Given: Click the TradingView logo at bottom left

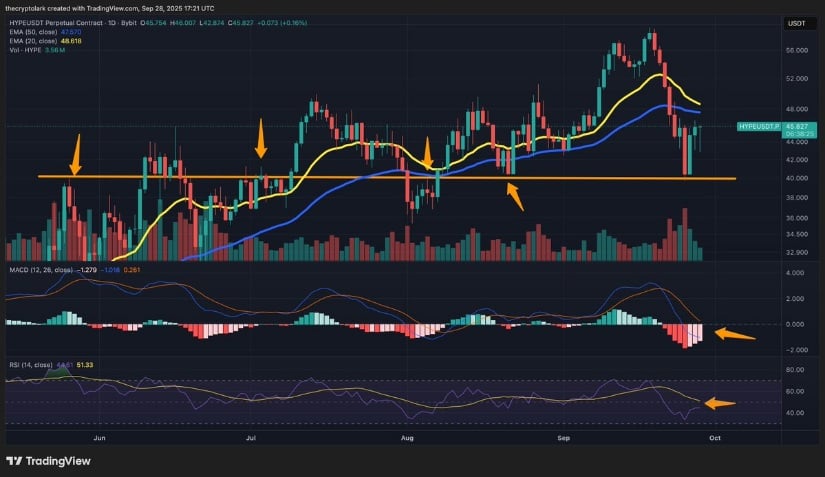Looking at the screenshot, I should 48,460.
